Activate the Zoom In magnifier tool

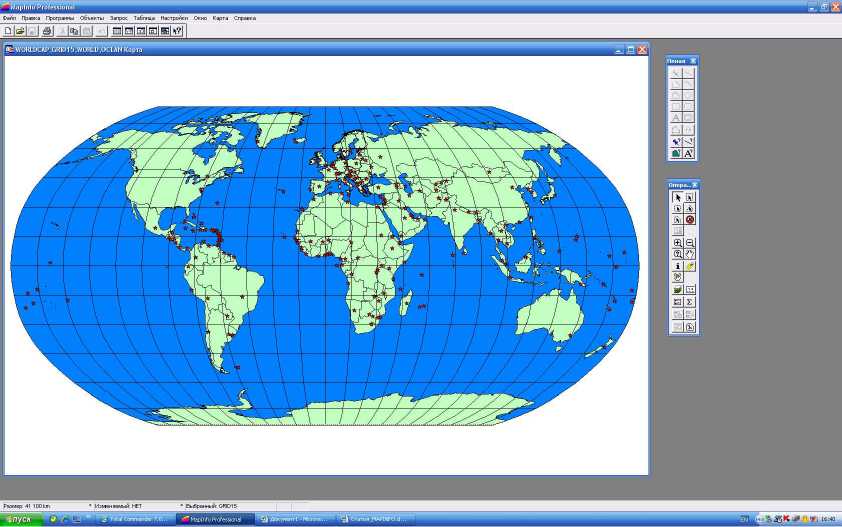677,243
